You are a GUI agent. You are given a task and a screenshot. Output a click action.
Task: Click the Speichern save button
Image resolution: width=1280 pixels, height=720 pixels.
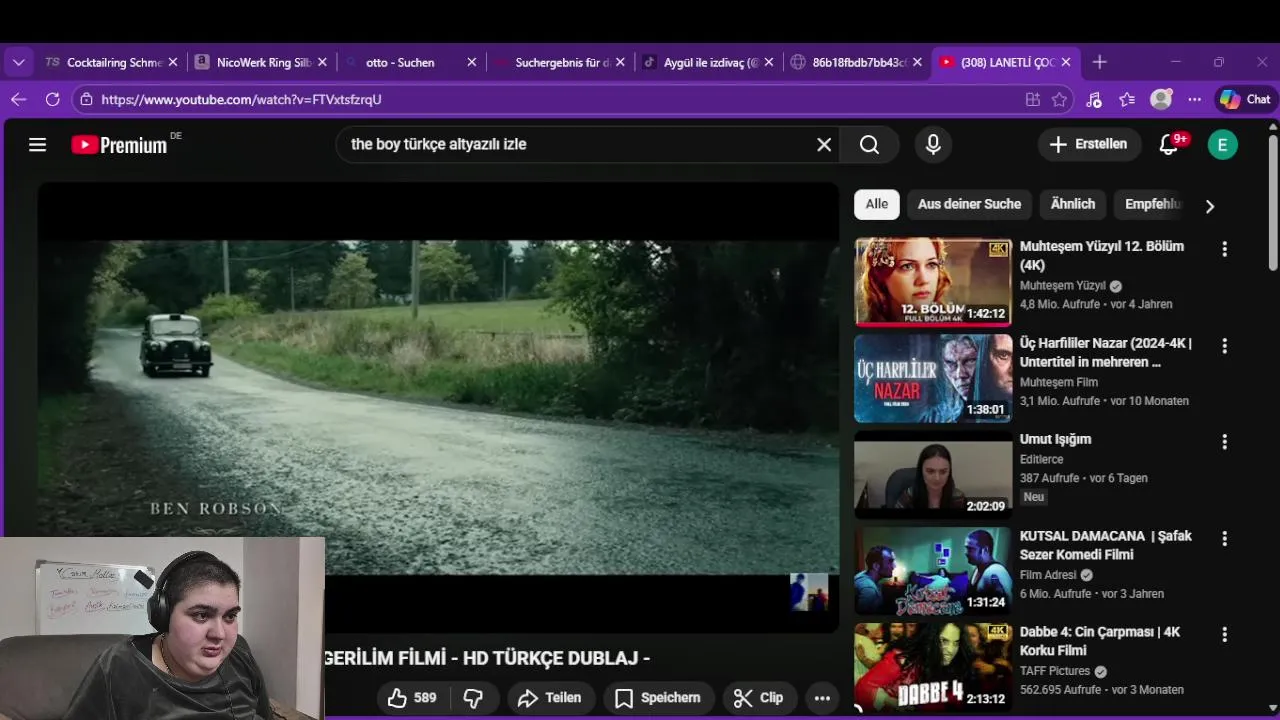point(657,698)
